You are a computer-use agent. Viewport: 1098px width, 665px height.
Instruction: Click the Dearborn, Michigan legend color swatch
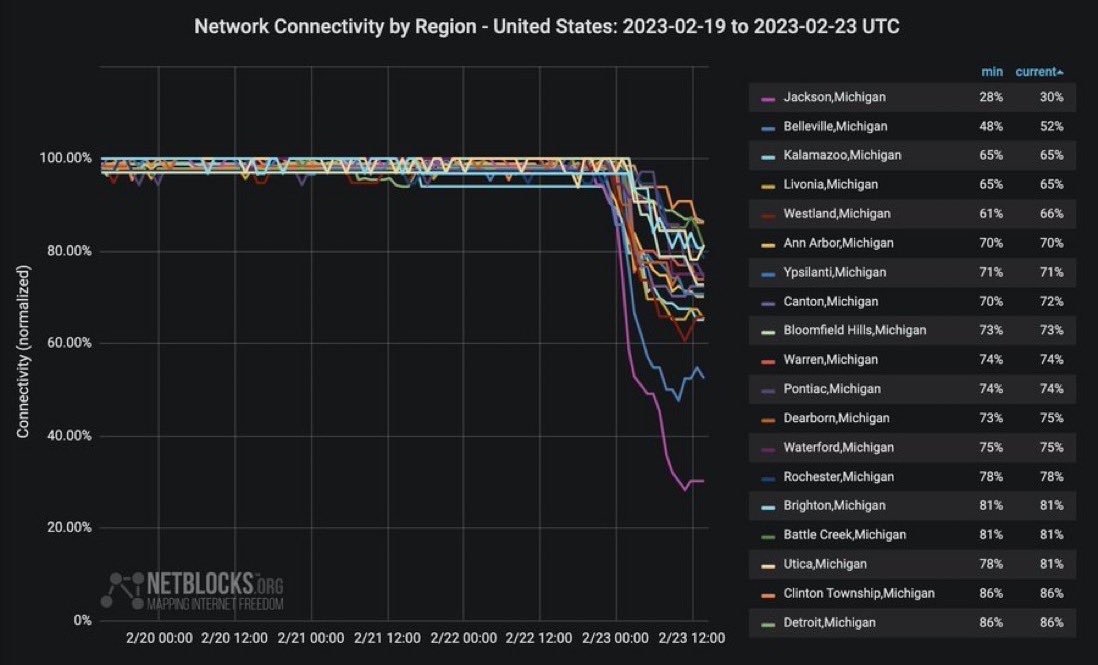pyautogui.click(x=768, y=420)
